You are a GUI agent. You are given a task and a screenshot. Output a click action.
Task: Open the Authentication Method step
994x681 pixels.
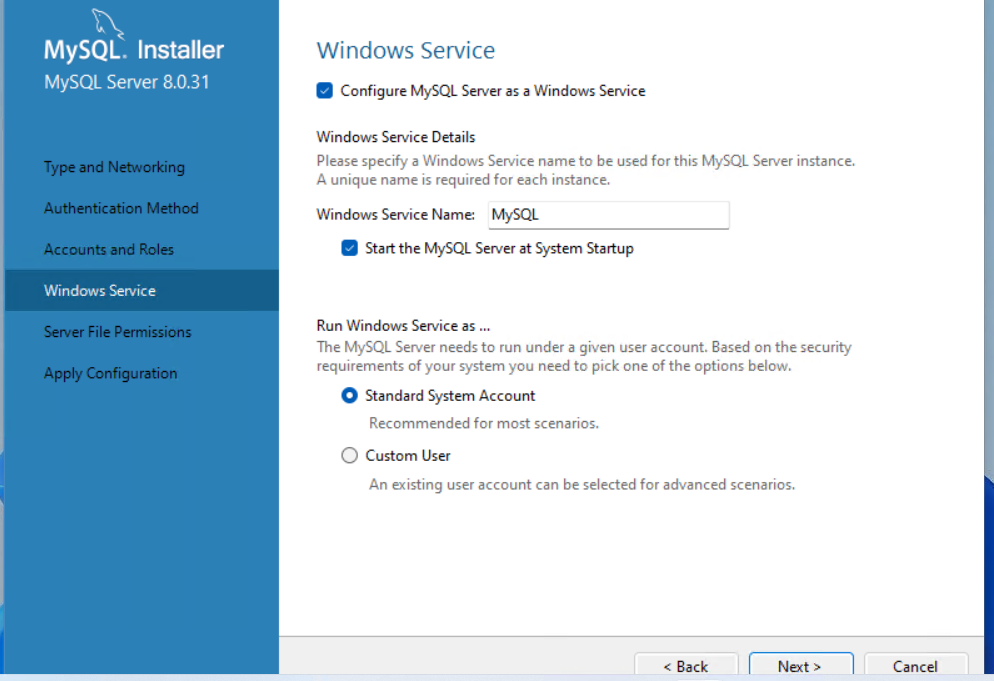coord(121,209)
